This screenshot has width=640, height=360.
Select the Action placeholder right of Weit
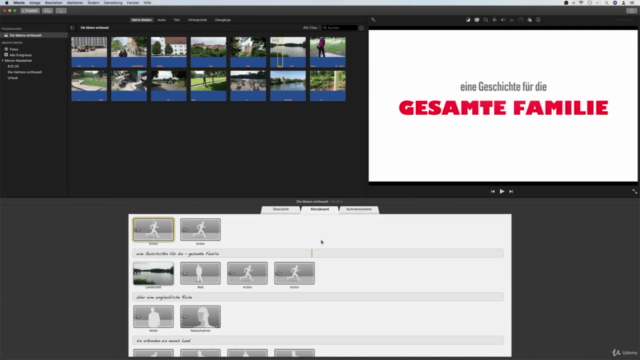[247, 273]
